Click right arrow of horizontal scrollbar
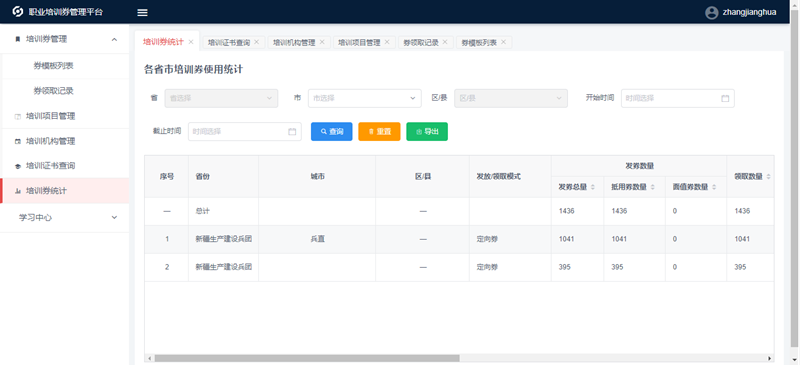 [x=770, y=358]
